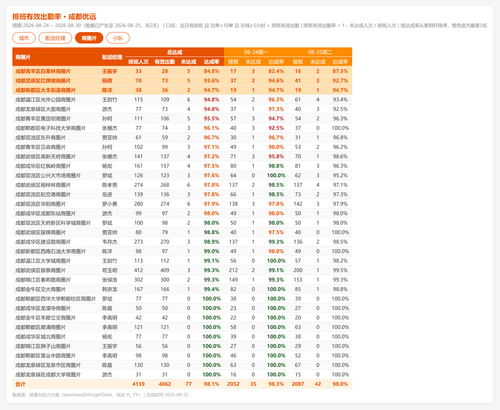Select row 成都双流区航空港商圈片

[x=182, y=194]
